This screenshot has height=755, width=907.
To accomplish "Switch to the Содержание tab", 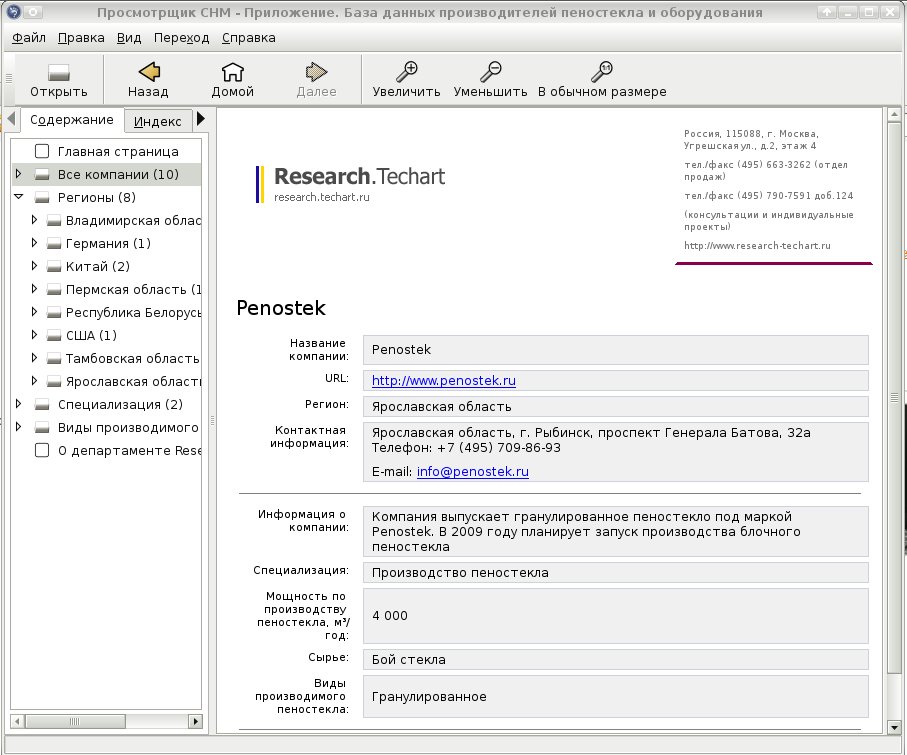I will (x=72, y=120).
